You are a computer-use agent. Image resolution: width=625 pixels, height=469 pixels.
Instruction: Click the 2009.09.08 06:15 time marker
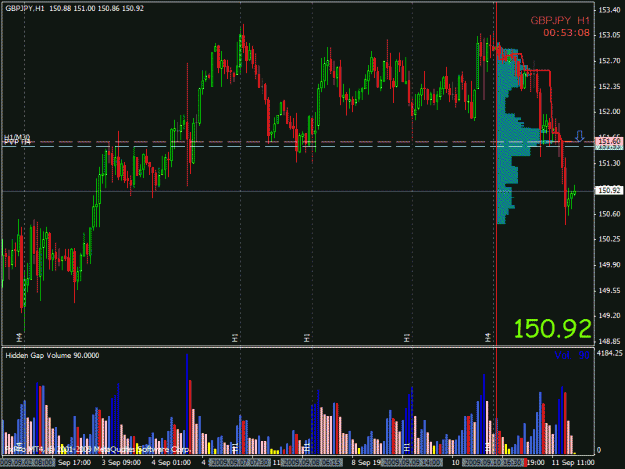tap(311, 463)
